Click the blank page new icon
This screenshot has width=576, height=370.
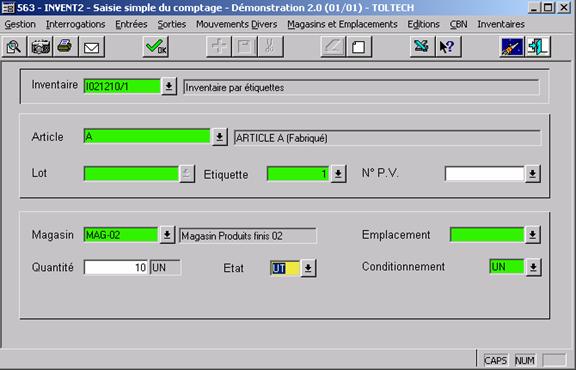(359, 47)
